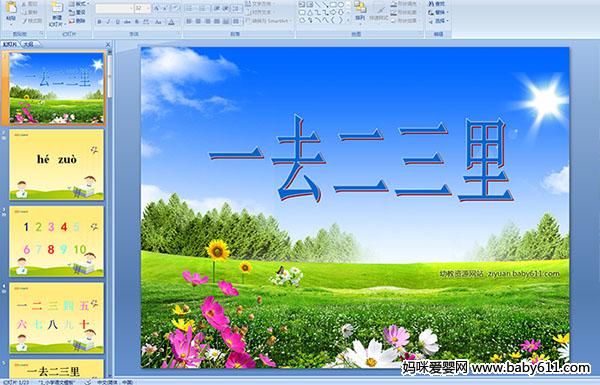The width and height of the screenshot is (600, 385).
Task: Toggle Bold formatting
Action: 99,22
